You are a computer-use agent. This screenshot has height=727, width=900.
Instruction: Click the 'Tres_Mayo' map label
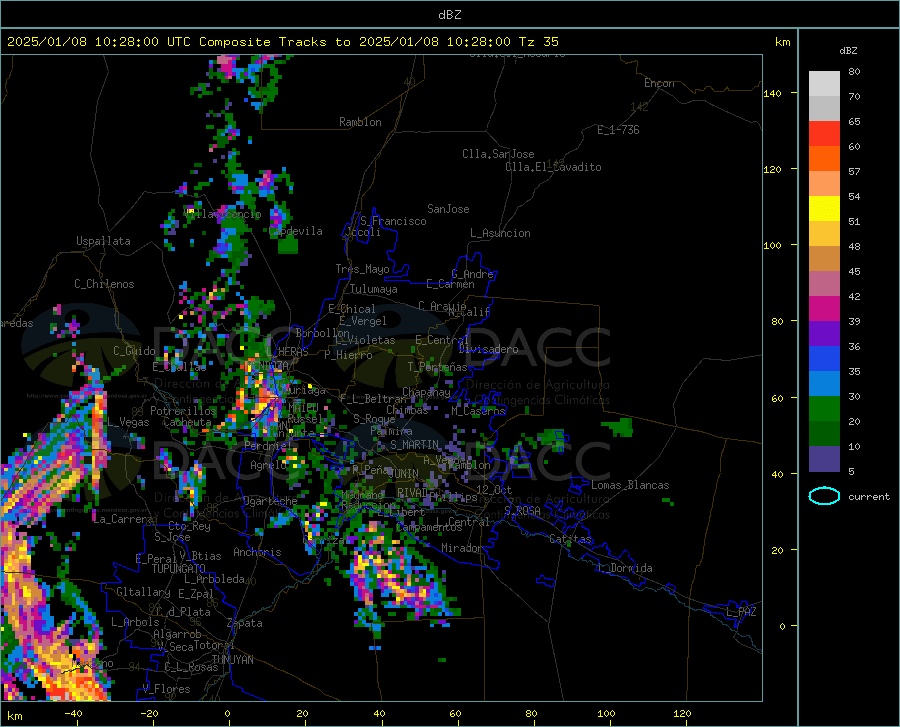click(x=362, y=269)
